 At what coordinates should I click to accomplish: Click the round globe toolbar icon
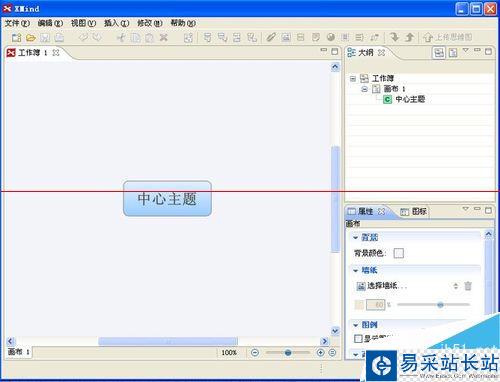click(331, 37)
